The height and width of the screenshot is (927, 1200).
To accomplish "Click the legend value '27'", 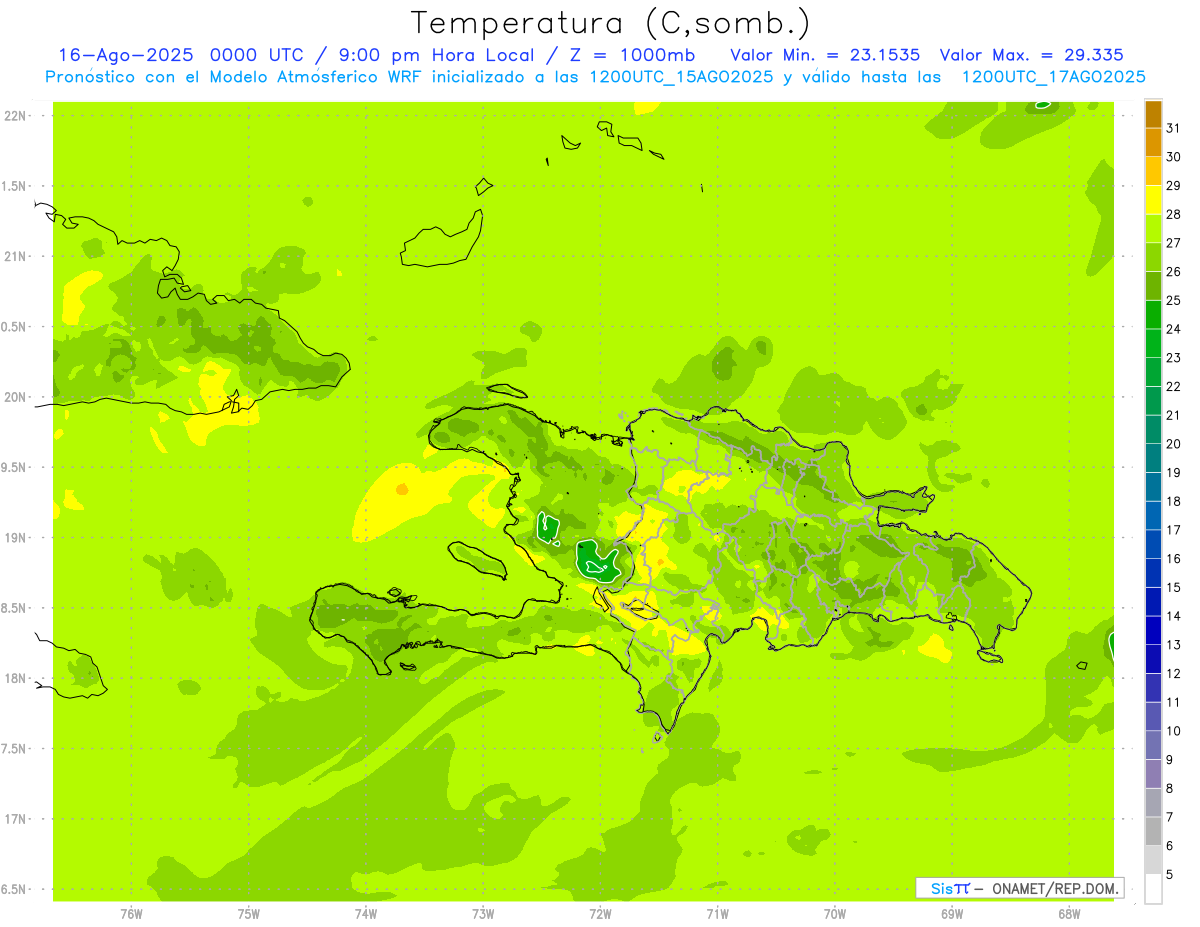I will pyautogui.click(x=1174, y=243).
